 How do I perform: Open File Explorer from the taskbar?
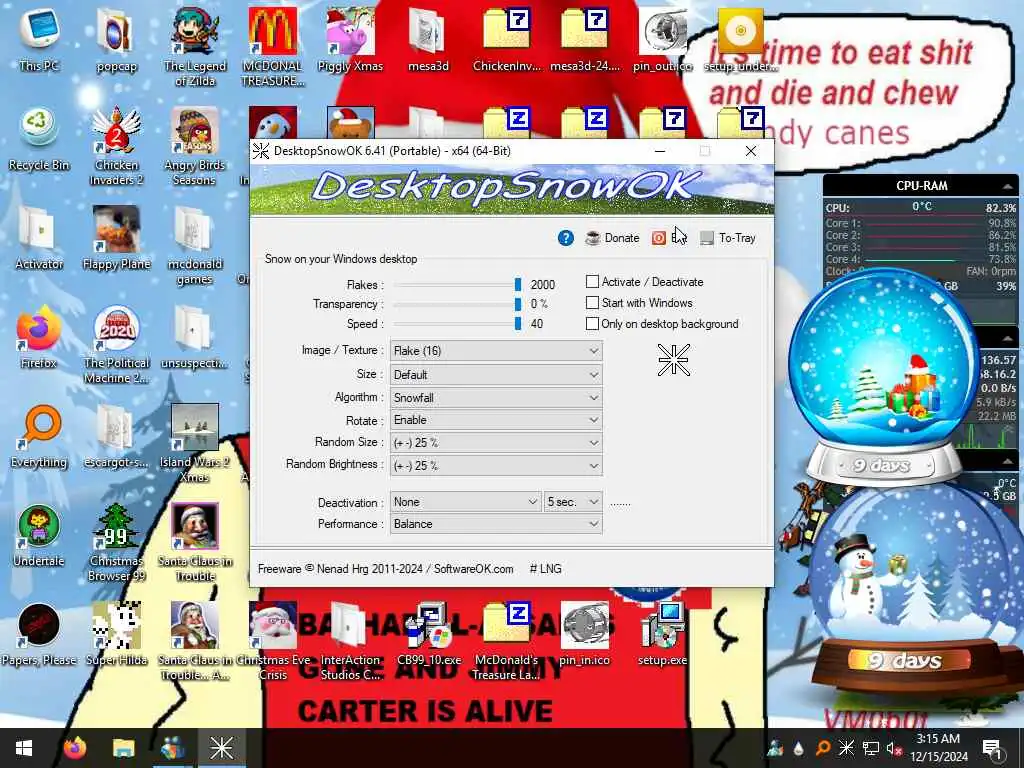pyautogui.click(x=123, y=748)
